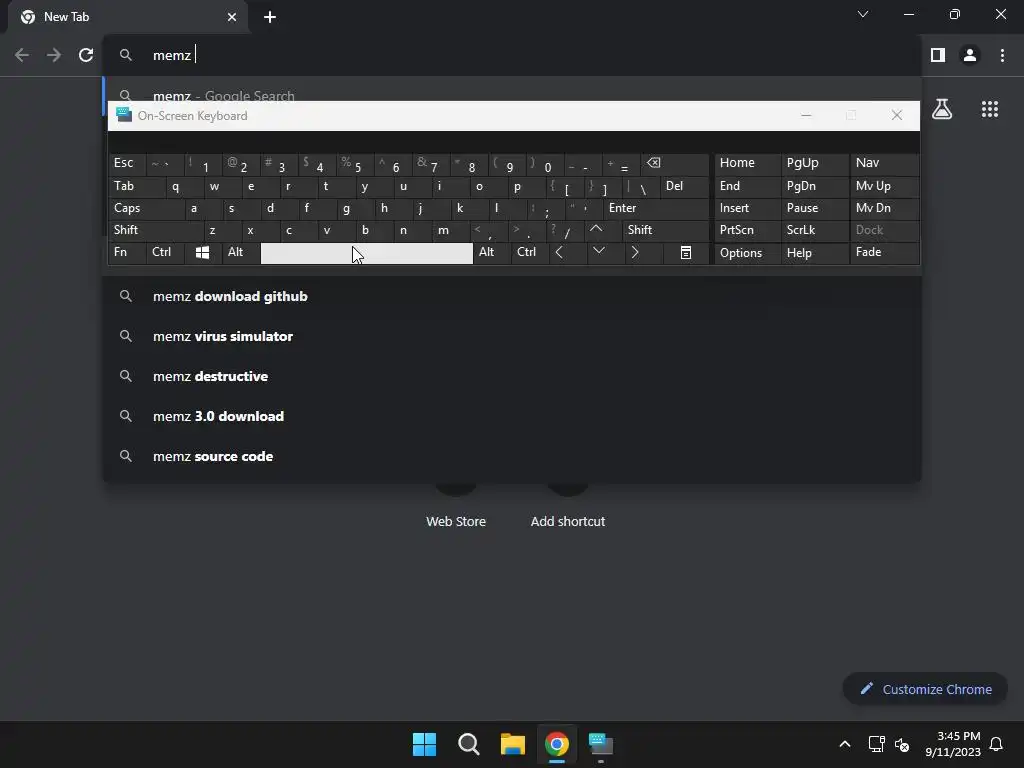The image size is (1024, 768).
Task: Open the notification bell in taskbar
Action: click(x=997, y=744)
